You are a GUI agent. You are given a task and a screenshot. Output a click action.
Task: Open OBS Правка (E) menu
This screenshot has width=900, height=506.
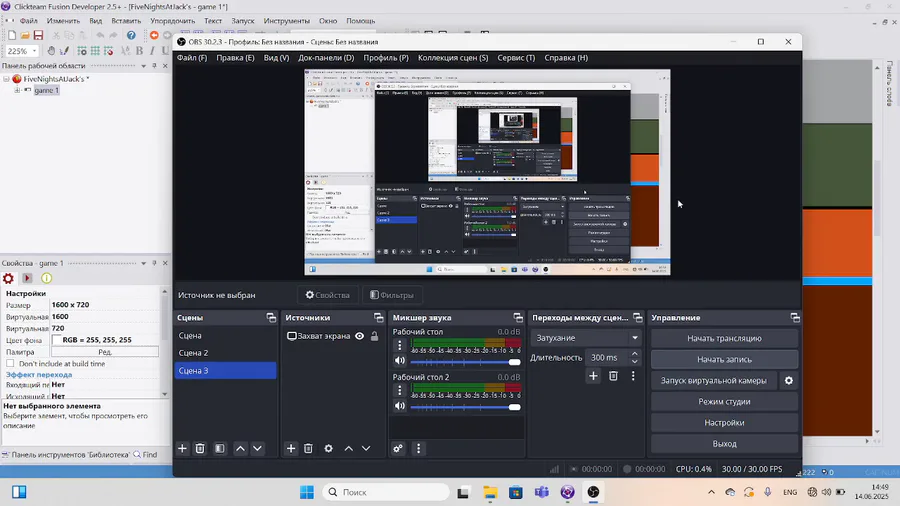coord(235,58)
